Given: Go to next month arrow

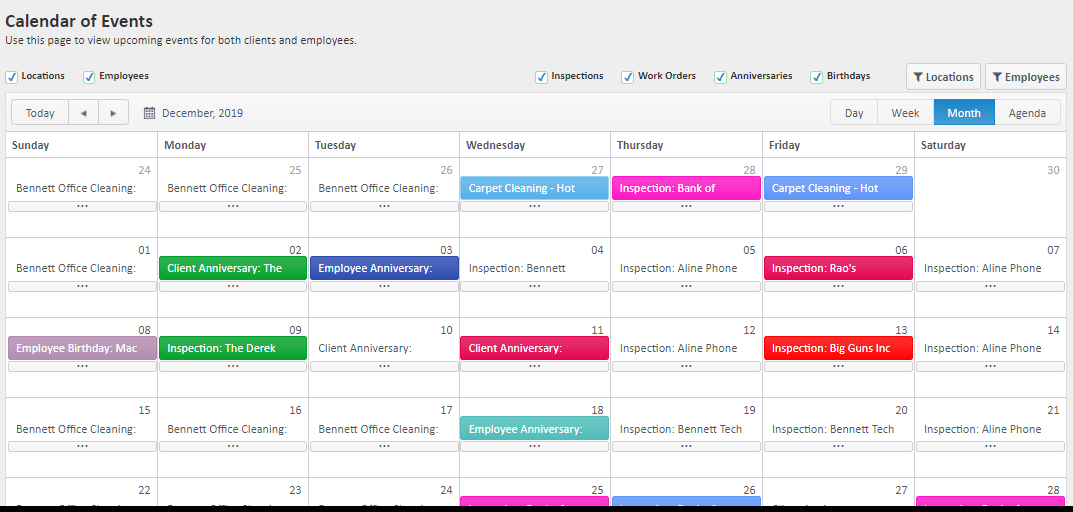Looking at the screenshot, I should tap(114, 113).
